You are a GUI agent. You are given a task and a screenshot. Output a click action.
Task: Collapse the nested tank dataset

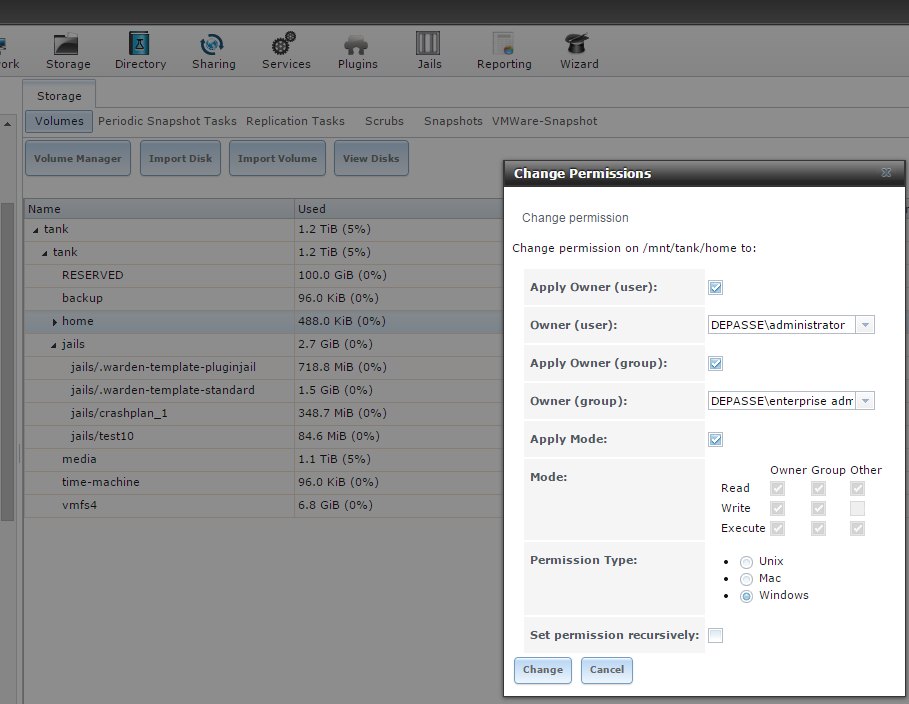(45, 253)
